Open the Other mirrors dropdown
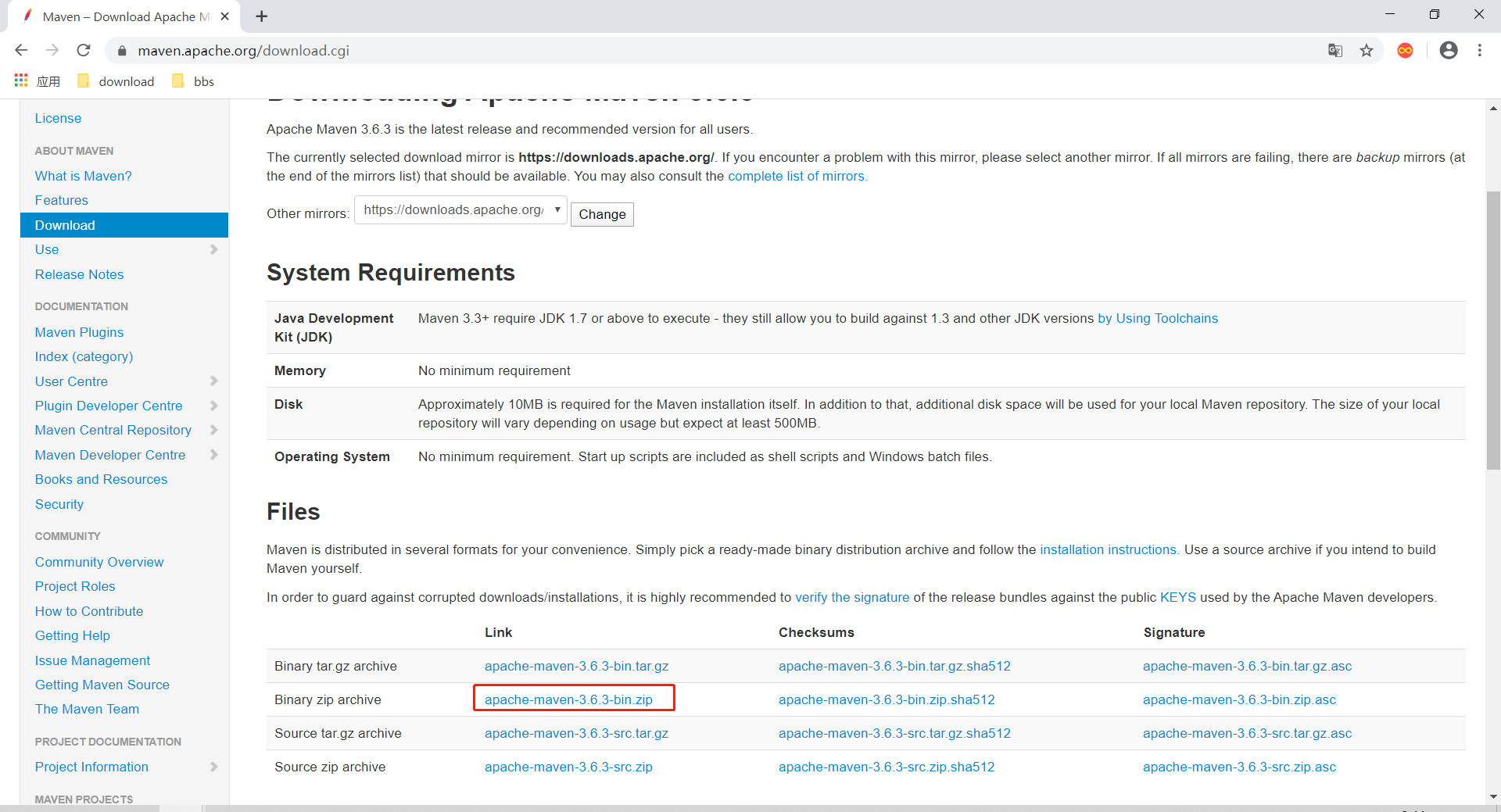1501x812 pixels. point(460,209)
